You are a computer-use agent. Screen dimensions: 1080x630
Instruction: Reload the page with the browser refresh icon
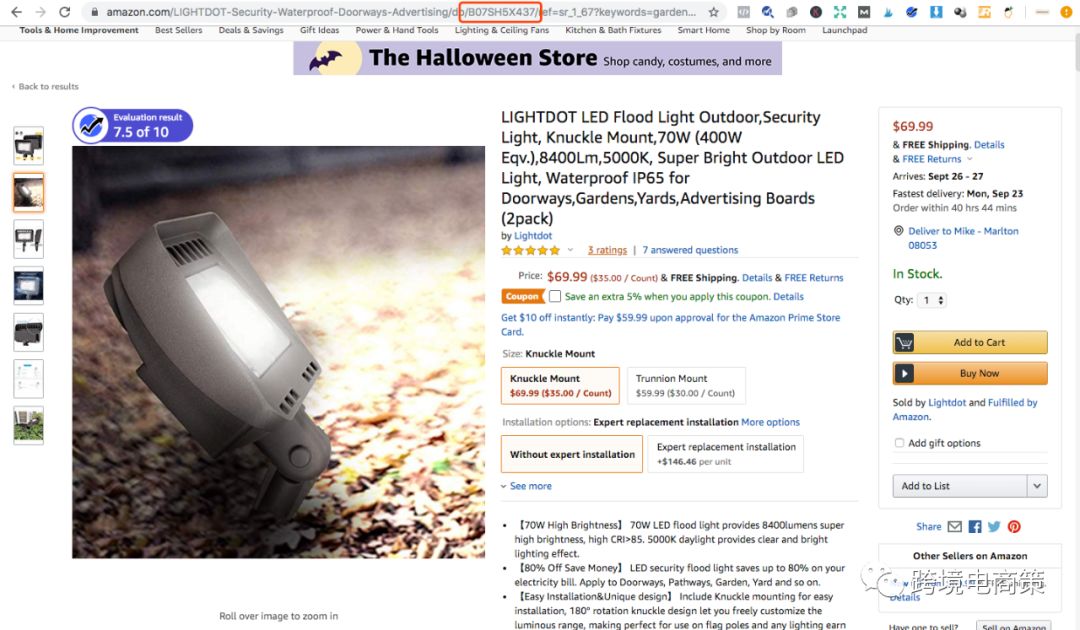point(64,12)
